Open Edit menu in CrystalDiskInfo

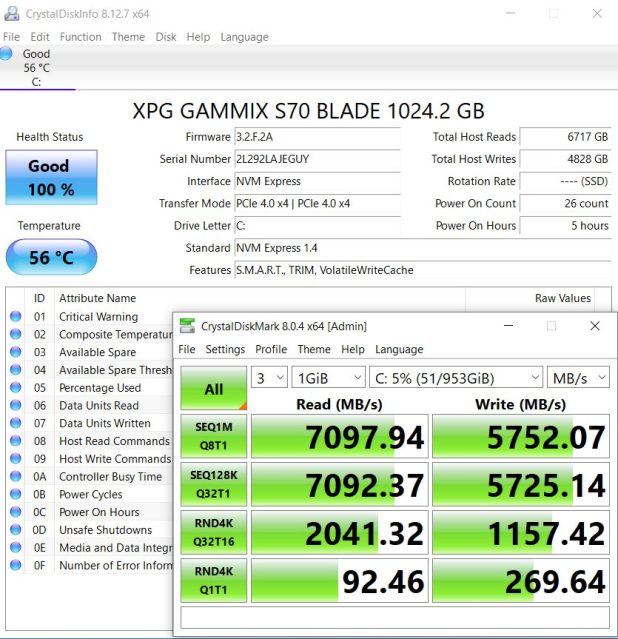[x=40, y=37]
